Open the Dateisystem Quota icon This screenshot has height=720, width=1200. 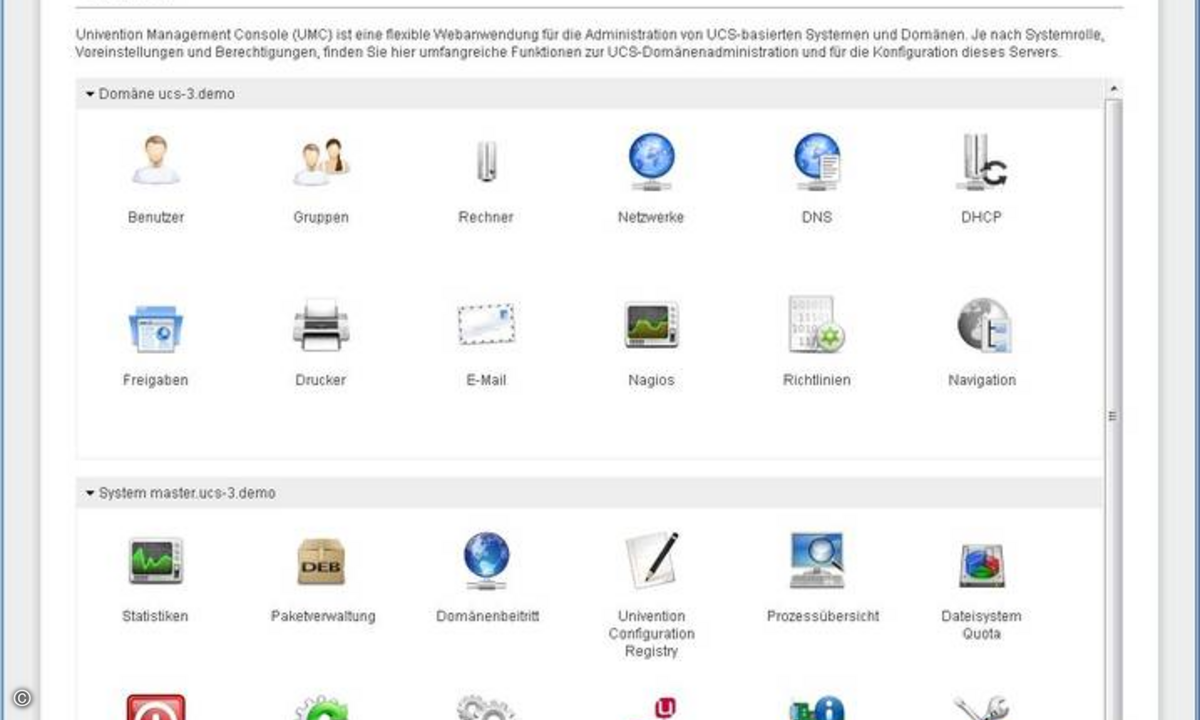click(981, 565)
